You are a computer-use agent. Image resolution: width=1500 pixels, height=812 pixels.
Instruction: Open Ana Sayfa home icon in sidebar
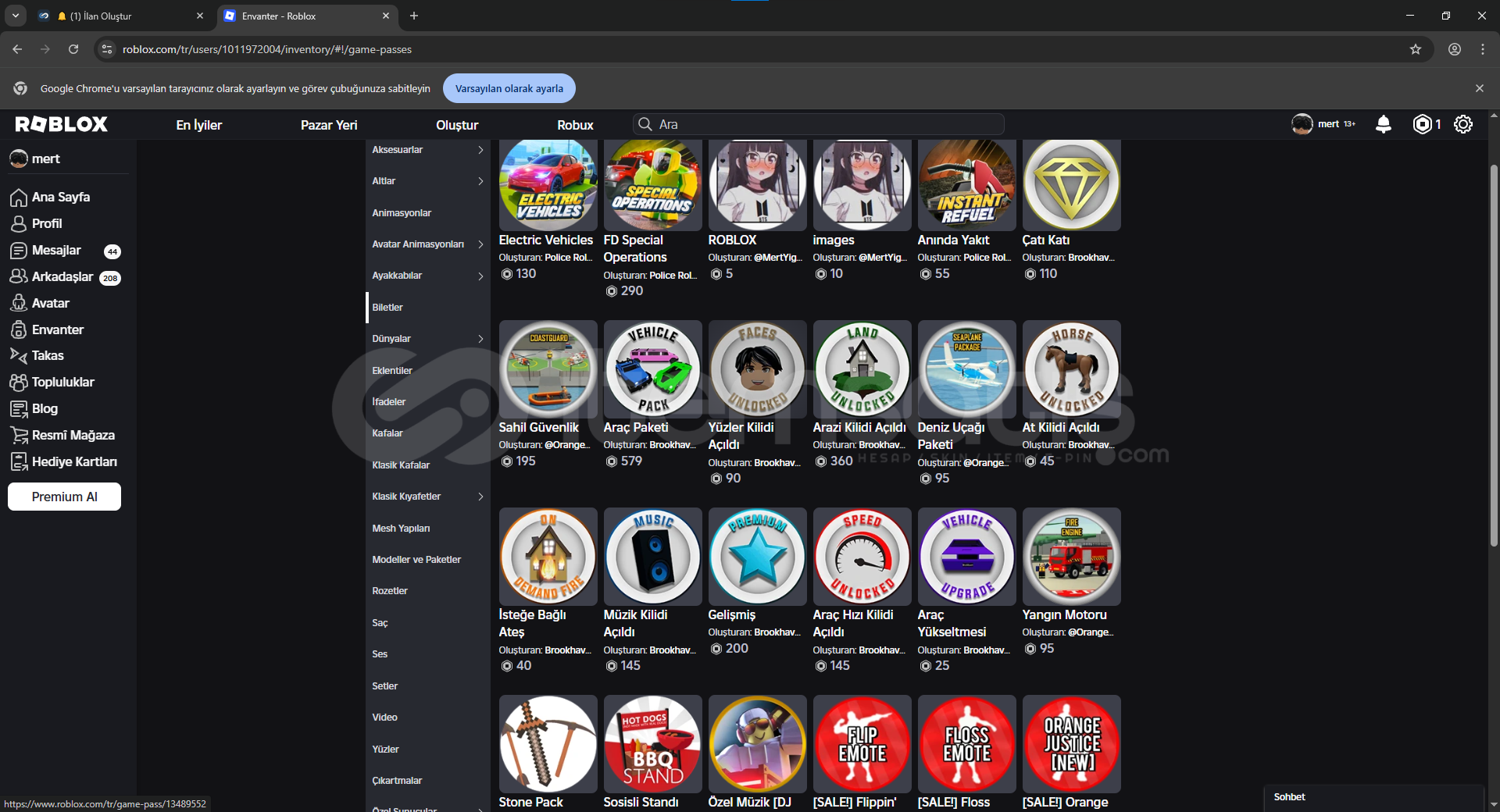click(19, 198)
